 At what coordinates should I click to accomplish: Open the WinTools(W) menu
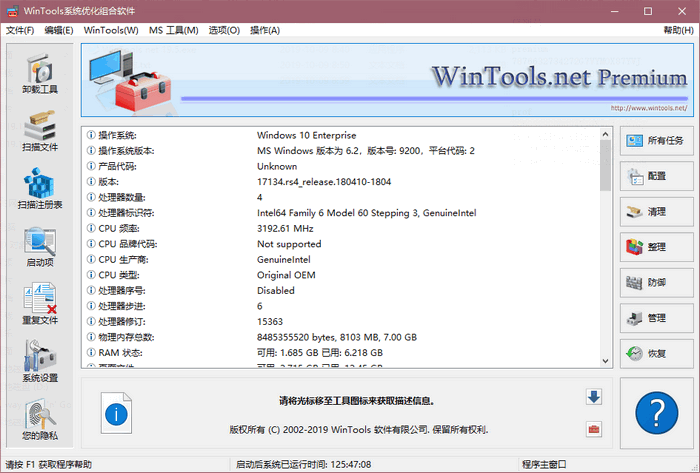(x=111, y=30)
